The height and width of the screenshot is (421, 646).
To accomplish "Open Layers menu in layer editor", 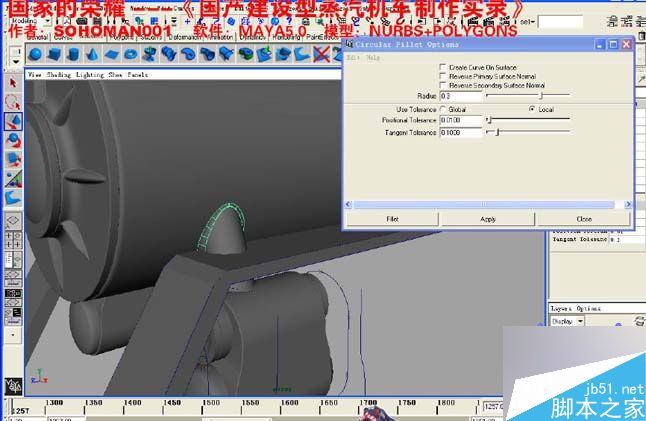I will (x=561, y=308).
